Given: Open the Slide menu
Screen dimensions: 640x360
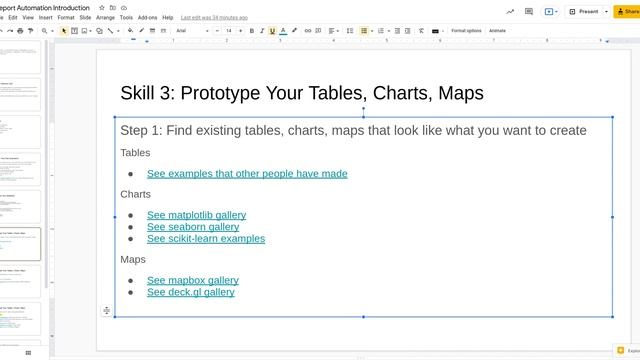Looking at the screenshot, I should (85, 18).
